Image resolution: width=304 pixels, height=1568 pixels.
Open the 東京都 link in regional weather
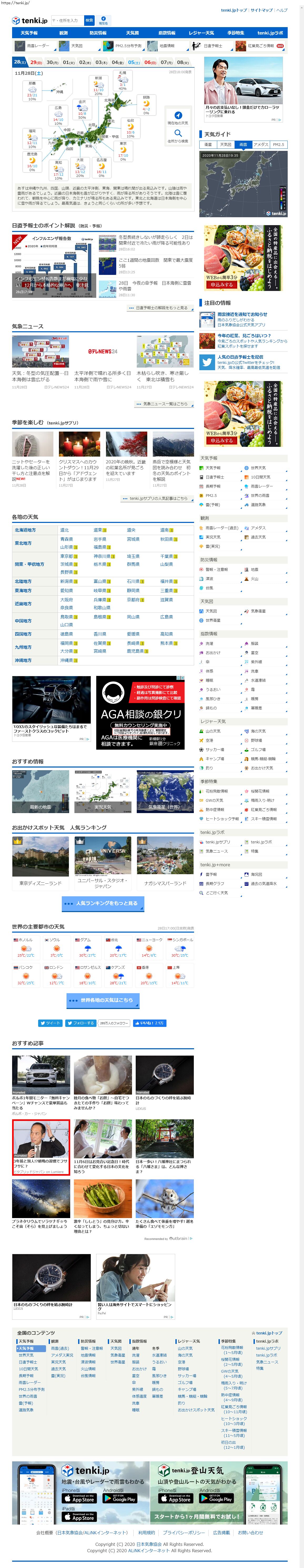coord(67,556)
